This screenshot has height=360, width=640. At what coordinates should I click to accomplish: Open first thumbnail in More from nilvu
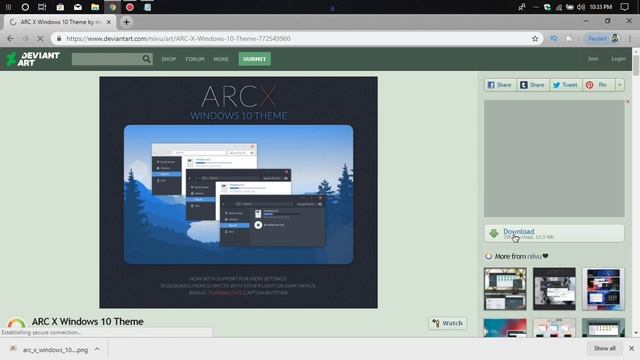click(505, 289)
